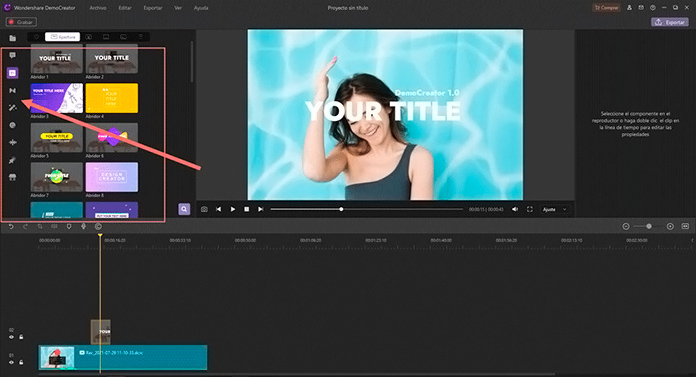This screenshot has width=696, height=377.
Task: Select the fourth title category tab
Action: click(x=106, y=37)
